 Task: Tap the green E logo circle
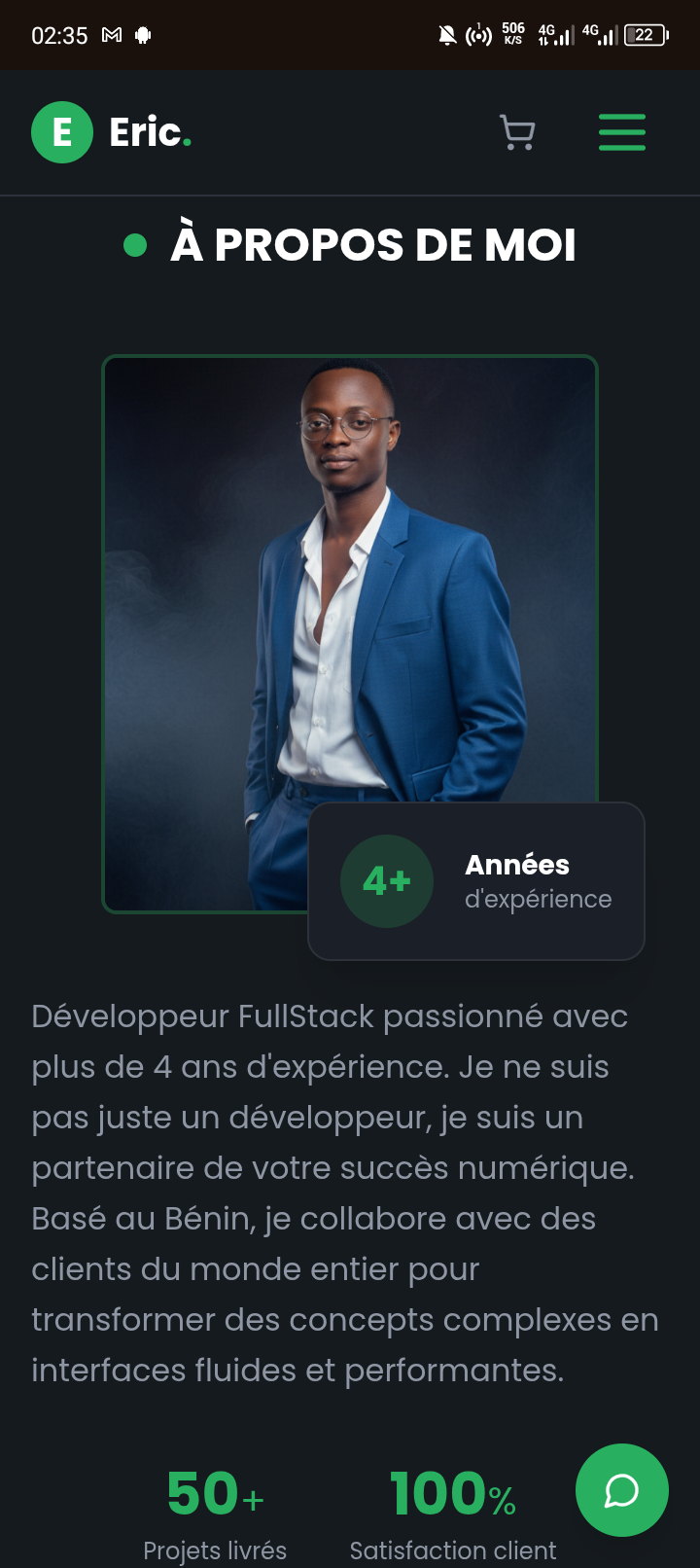point(62,132)
